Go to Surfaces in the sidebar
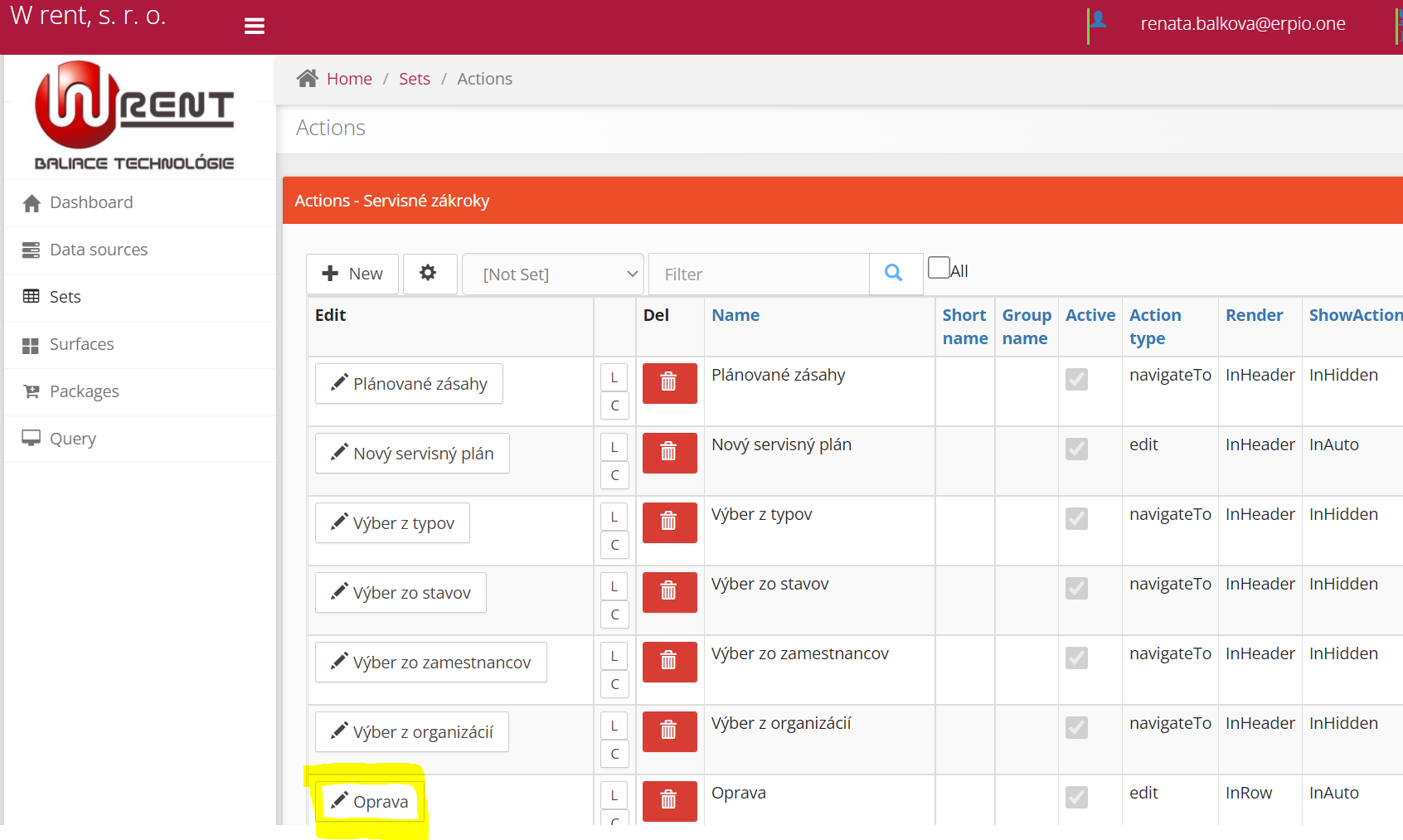 (x=81, y=344)
